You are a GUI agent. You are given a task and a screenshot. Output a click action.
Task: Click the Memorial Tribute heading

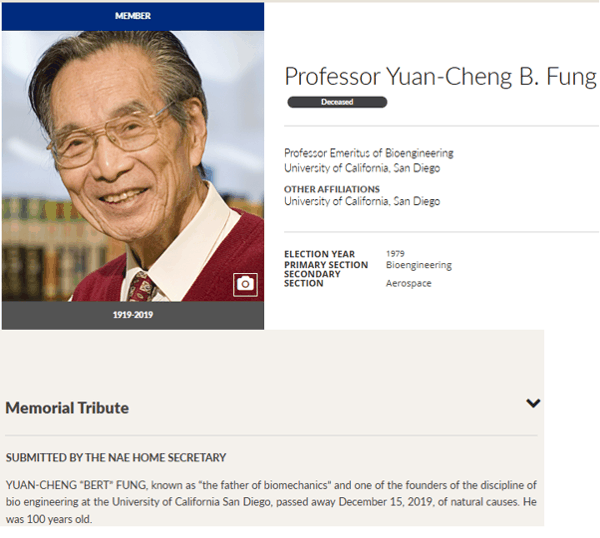(67, 408)
